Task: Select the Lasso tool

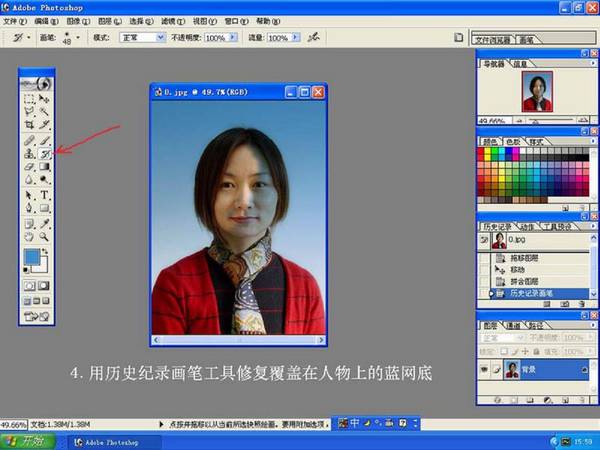Action: pyautogui.click(x=29, y=112)
